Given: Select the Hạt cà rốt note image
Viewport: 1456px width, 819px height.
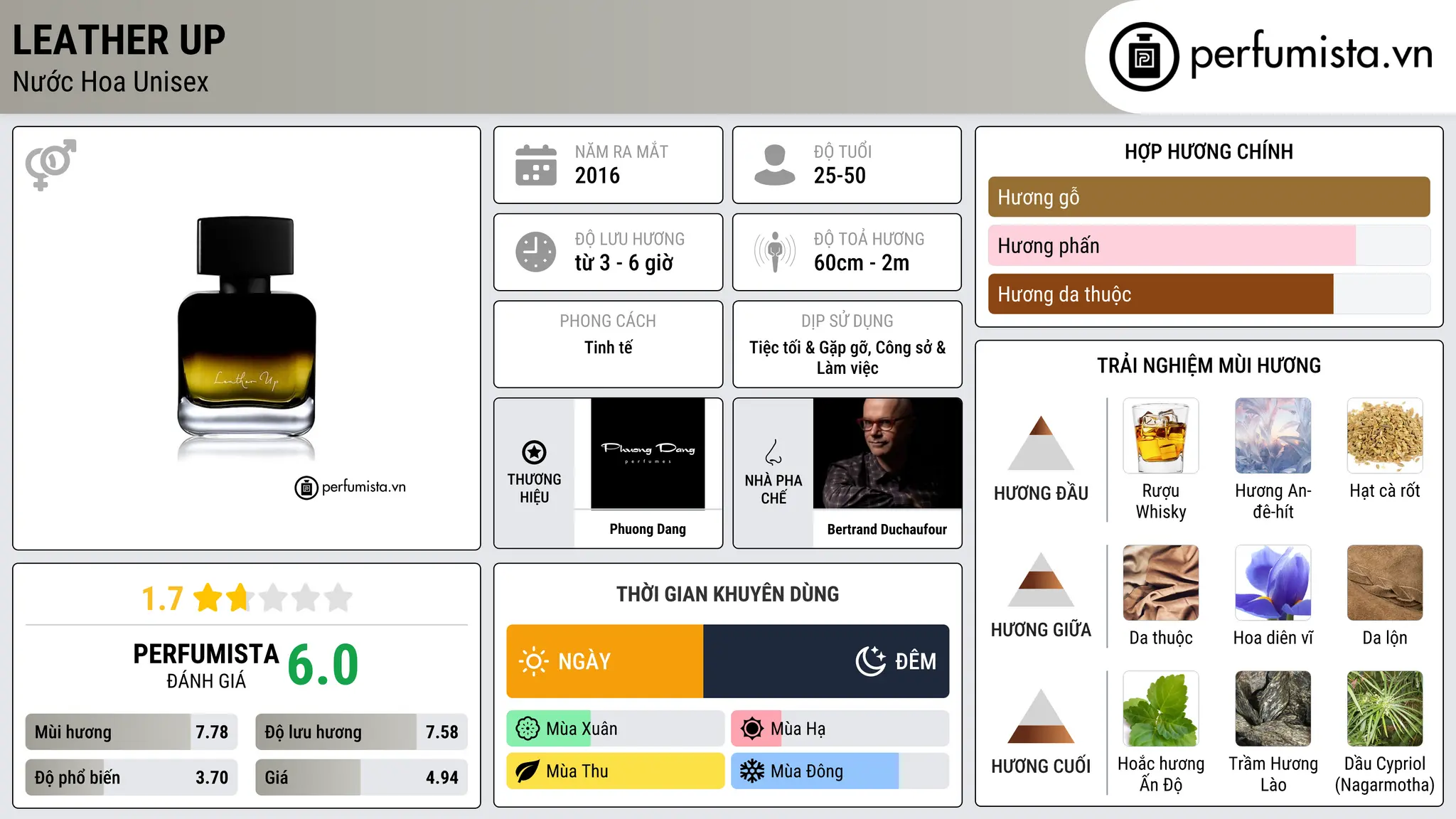Looking at the screenshot, I should tap(1385, 436).
